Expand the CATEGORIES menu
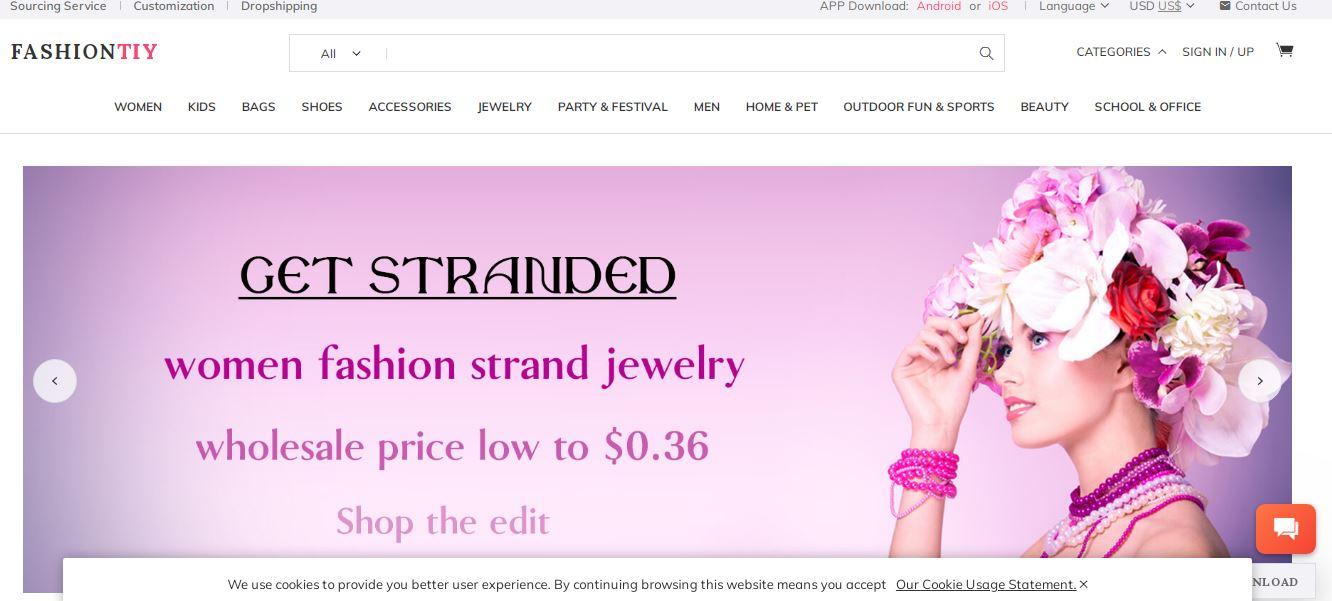The height and width of the screenshot is (601, 1332). (x=1121, y=52)
